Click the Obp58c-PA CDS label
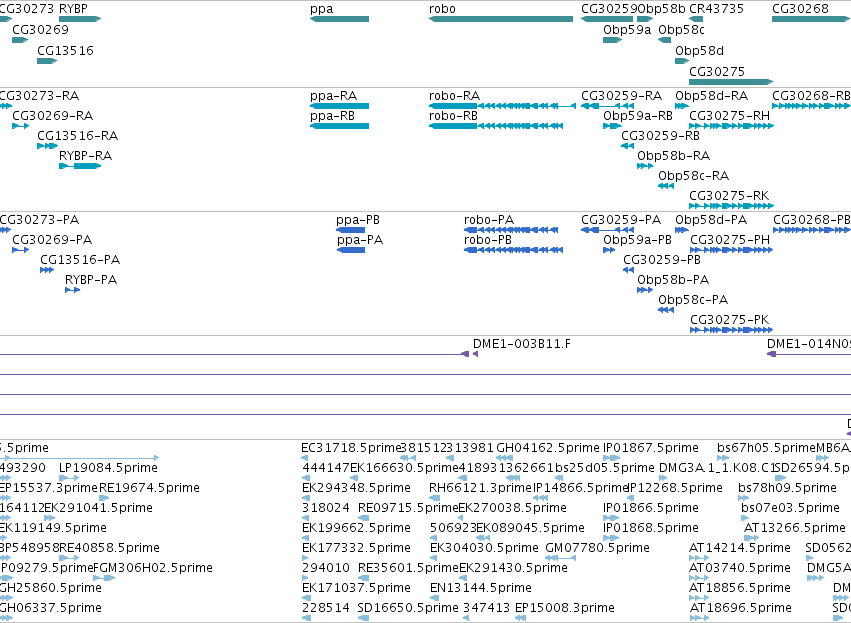 [x=693, y=300]
